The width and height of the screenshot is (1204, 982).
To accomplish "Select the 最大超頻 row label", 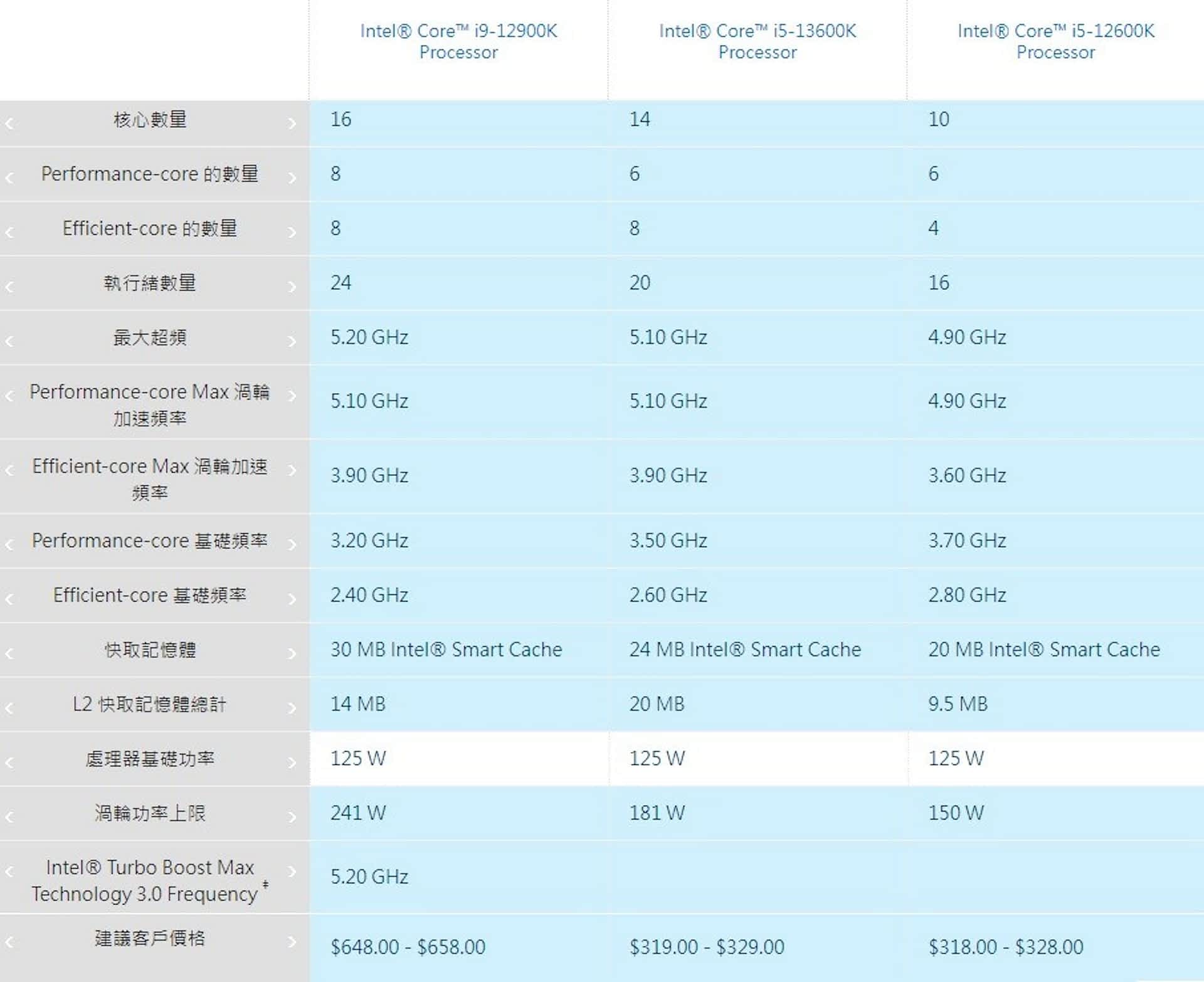I will [150, 337].
